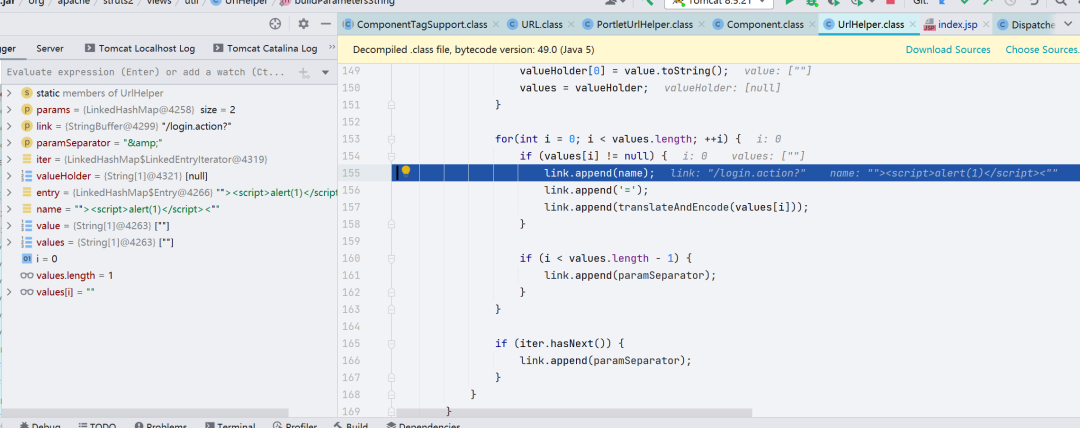Close the index.jsp editor tab
Image resolution: width=1080 pixels, height=428 pixels.
click(985, 24)
